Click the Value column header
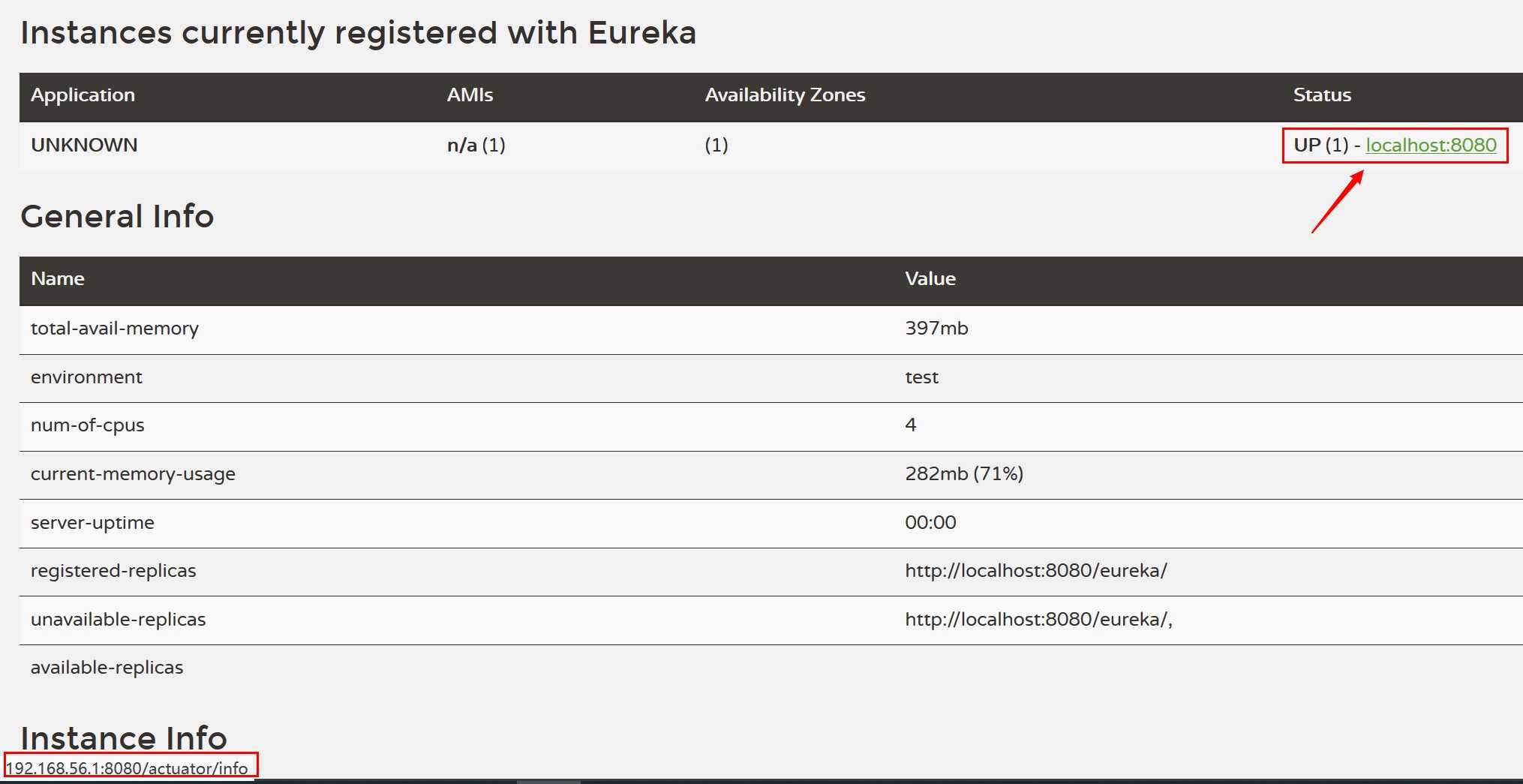Viewport: 1523px width, 784px height. [x=930, y=278]
